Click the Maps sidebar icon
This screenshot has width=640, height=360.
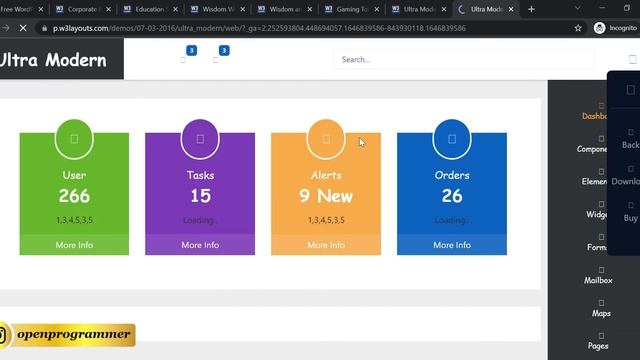[601, 303]
